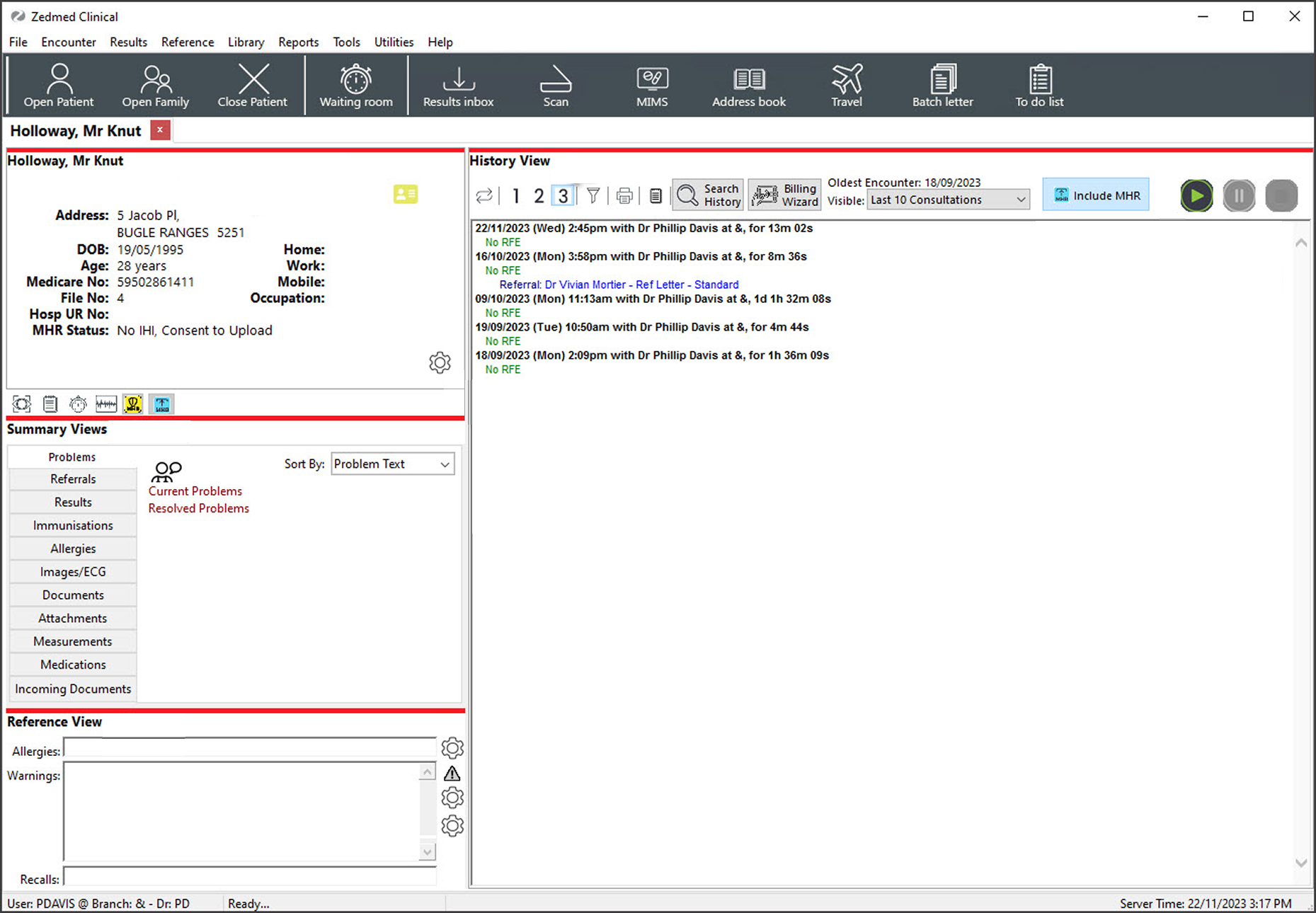Toggle the Include MHR button
The width and height of the screenshot is (1316, 913).
pos(1096,195)
